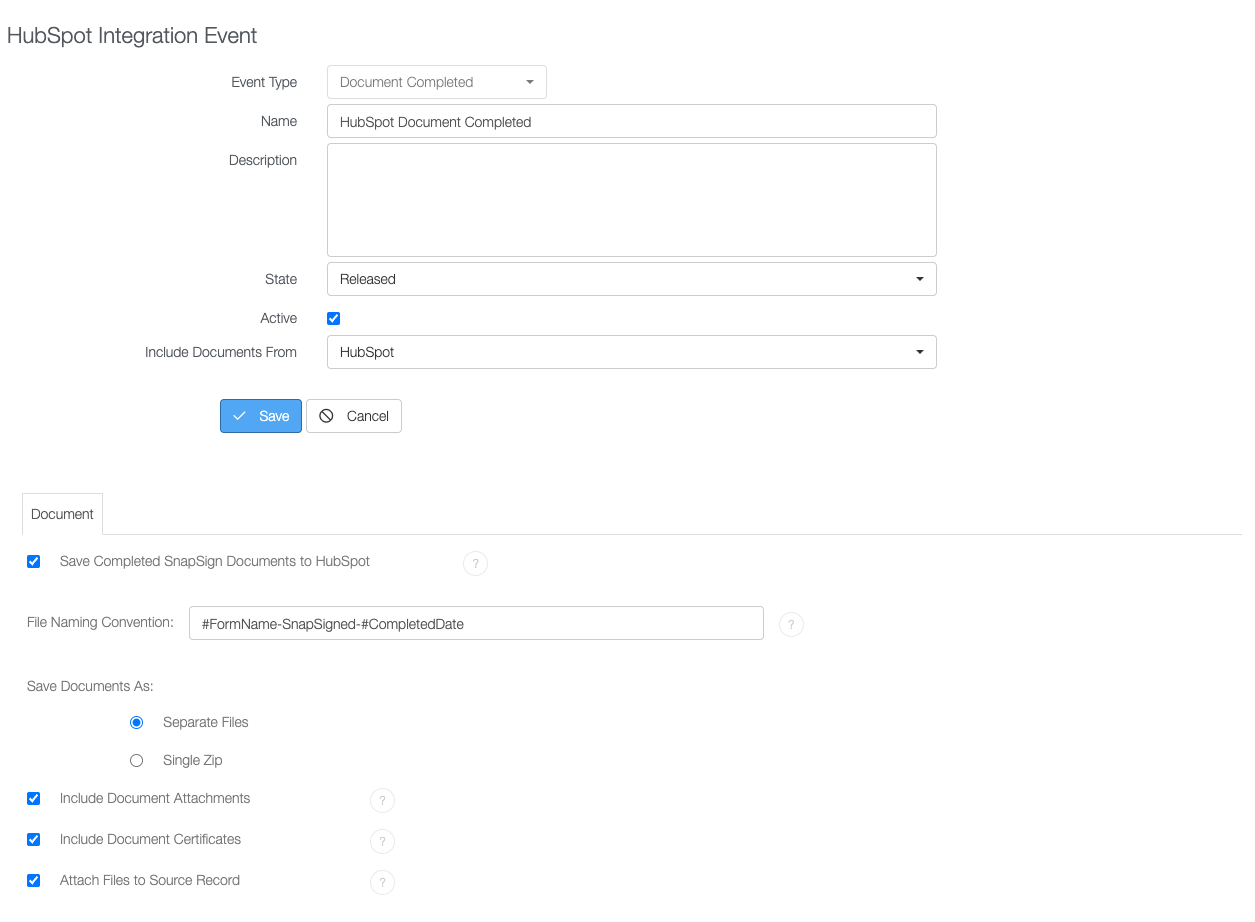Edit the File Naming Convention field
1255x922 pixels.
pyautogui.click(x=476, y=623)
